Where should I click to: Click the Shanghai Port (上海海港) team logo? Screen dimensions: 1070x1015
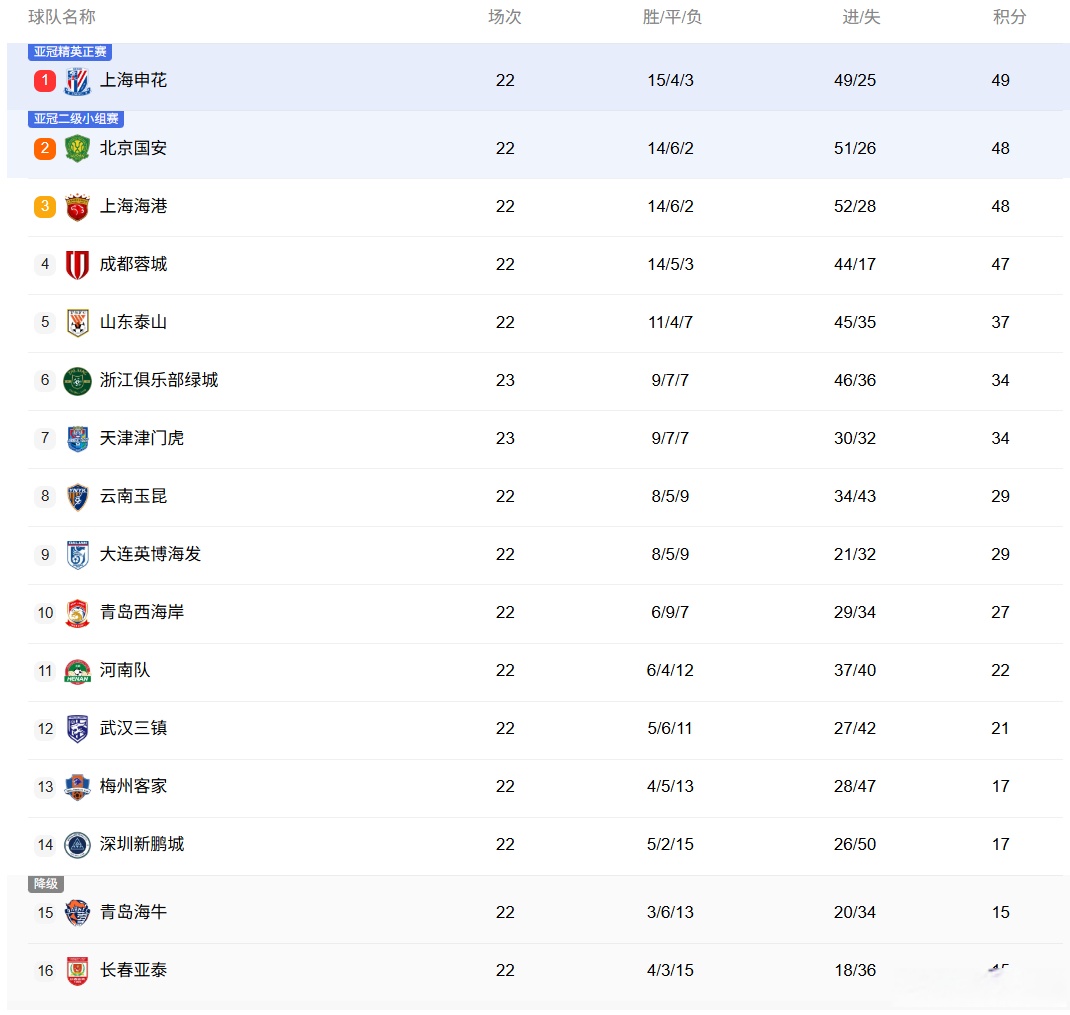tap(77, 207)
